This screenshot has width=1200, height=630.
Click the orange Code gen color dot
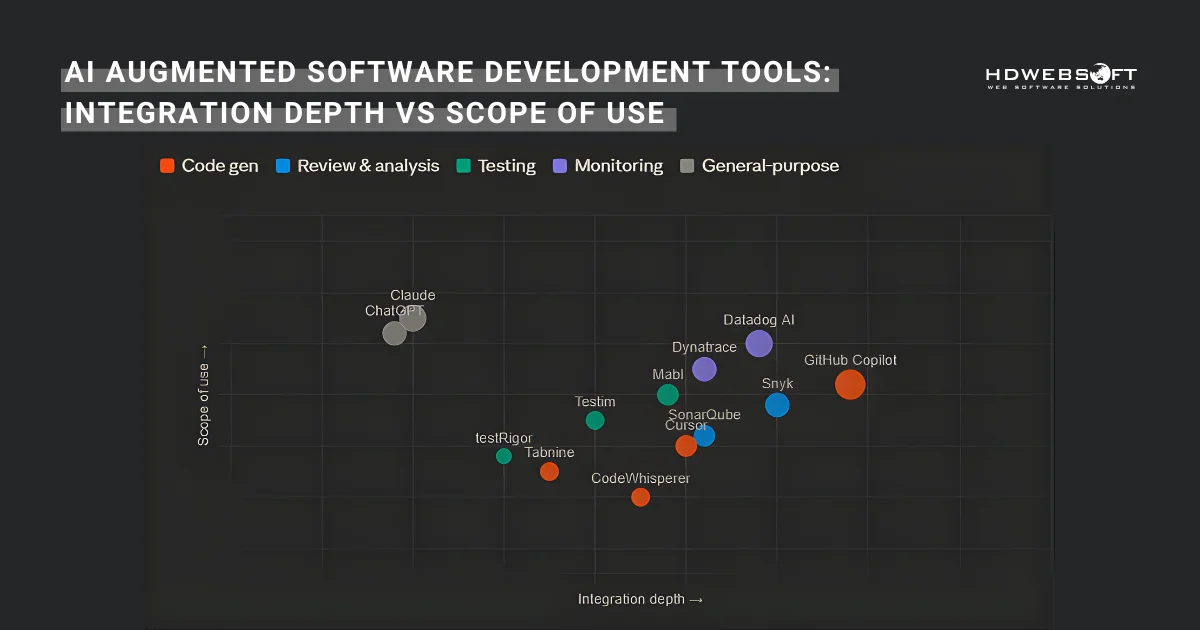(167, 165)
